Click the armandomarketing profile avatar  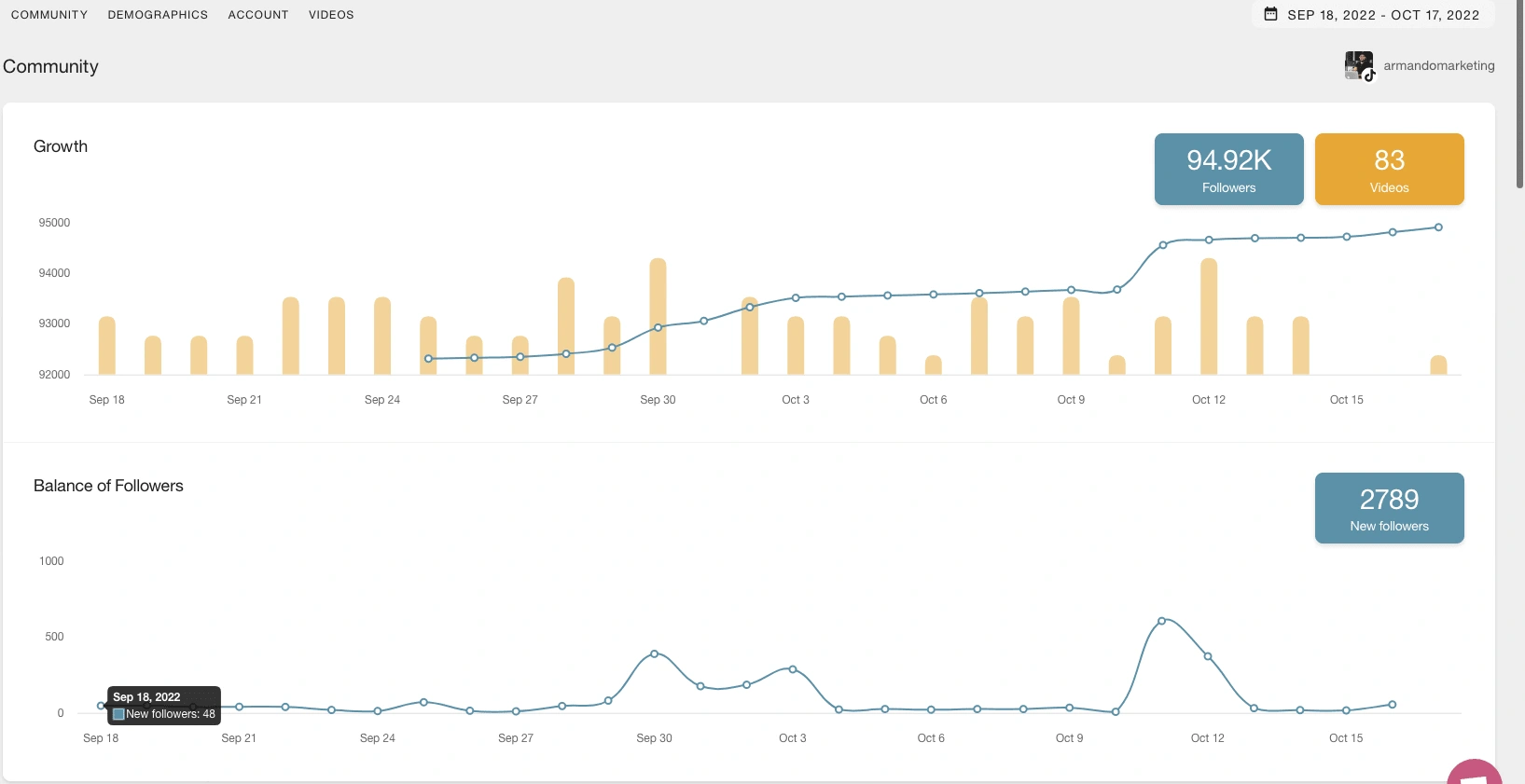[1359, 66]
